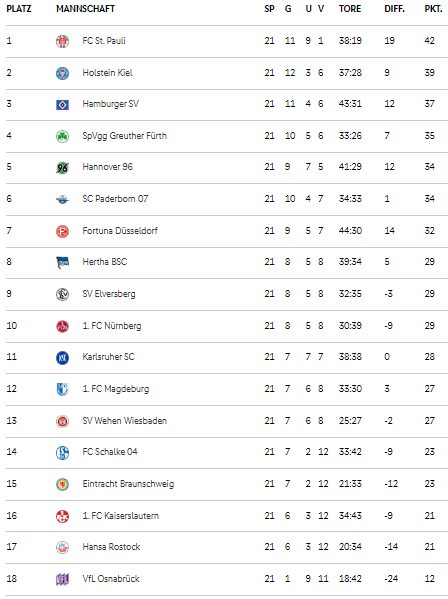Click the Hertha BSC flag logo
Viewport: 448px width, 599px height.
pyautogui.click(x=63, y=262)
